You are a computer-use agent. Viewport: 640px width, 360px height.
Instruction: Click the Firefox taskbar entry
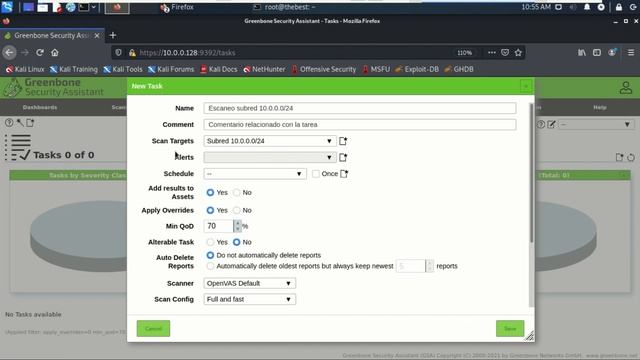(177, 7)
